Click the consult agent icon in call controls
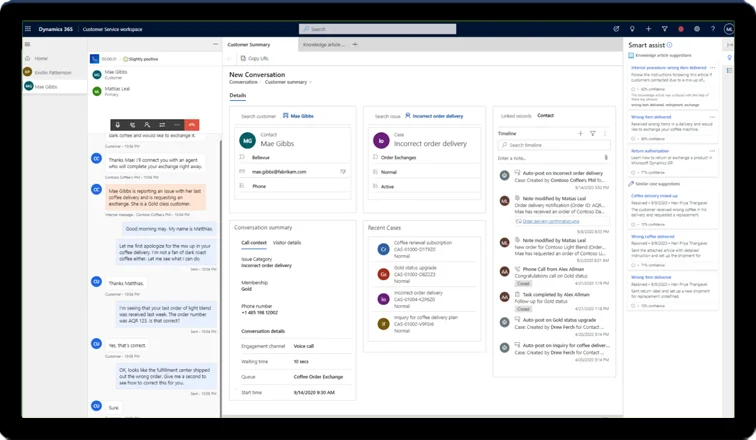The width and height of the screenshot is (756, 440). click(147, 125)
